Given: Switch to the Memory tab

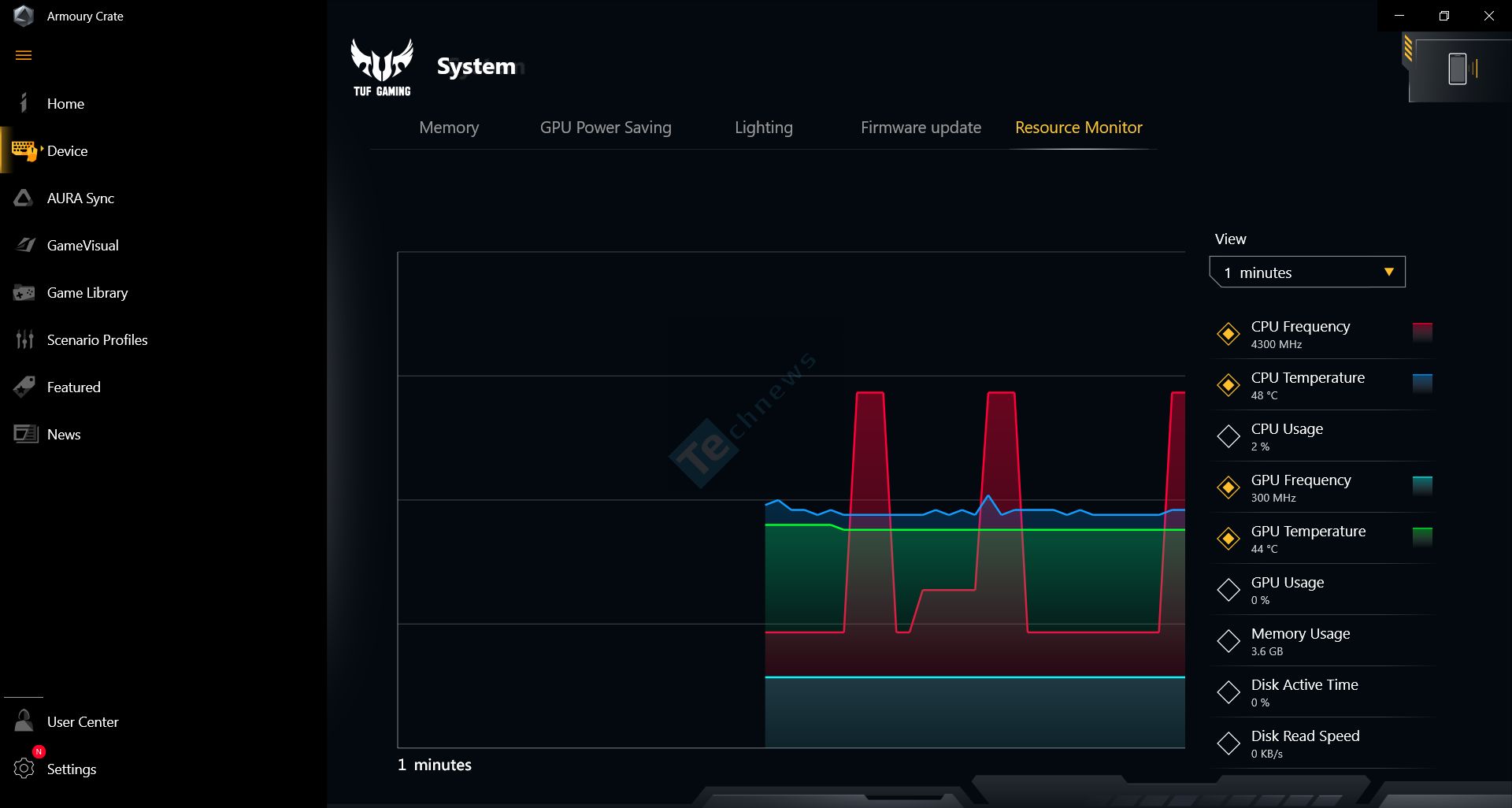Looking at the screenshot, I should pyautogui.click(x=449, y=128).
